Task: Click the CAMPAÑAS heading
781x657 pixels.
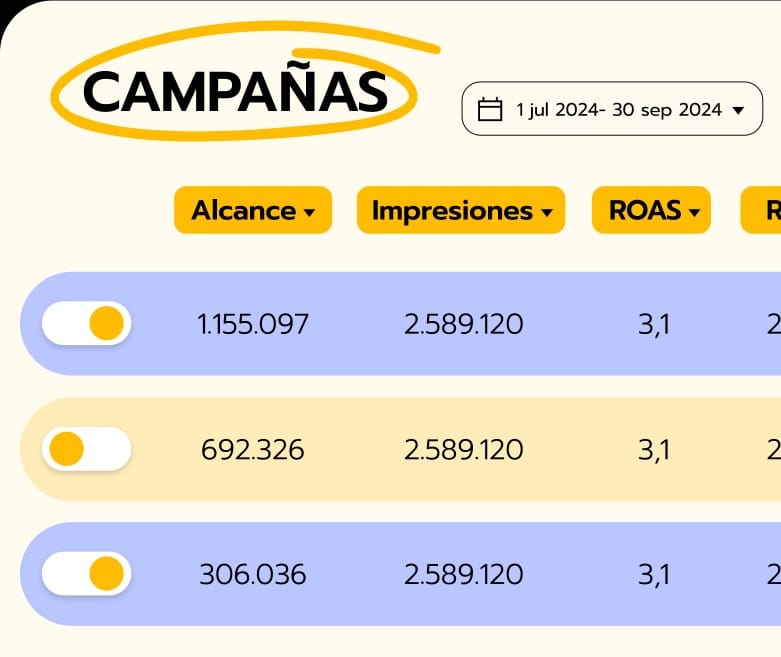Action: [x=235, y=92]
